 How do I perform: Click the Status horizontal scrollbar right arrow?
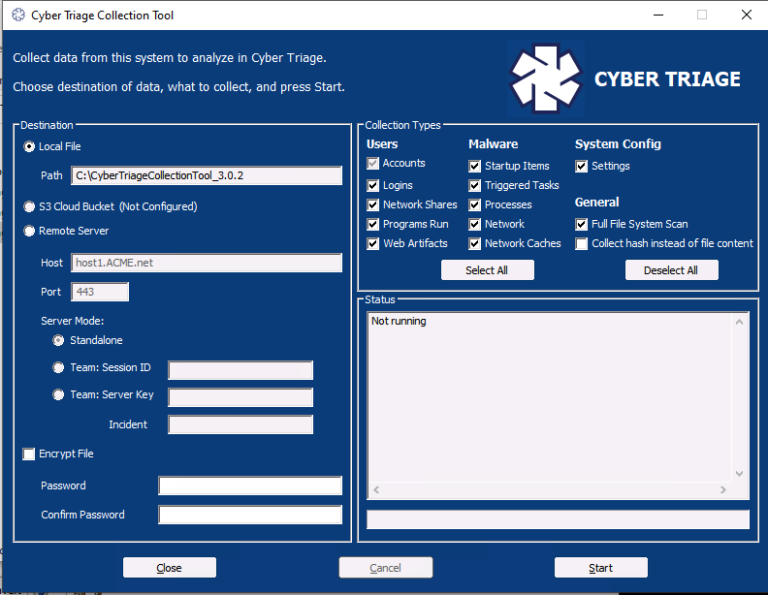pyautogui.click(x=722, y=491)
